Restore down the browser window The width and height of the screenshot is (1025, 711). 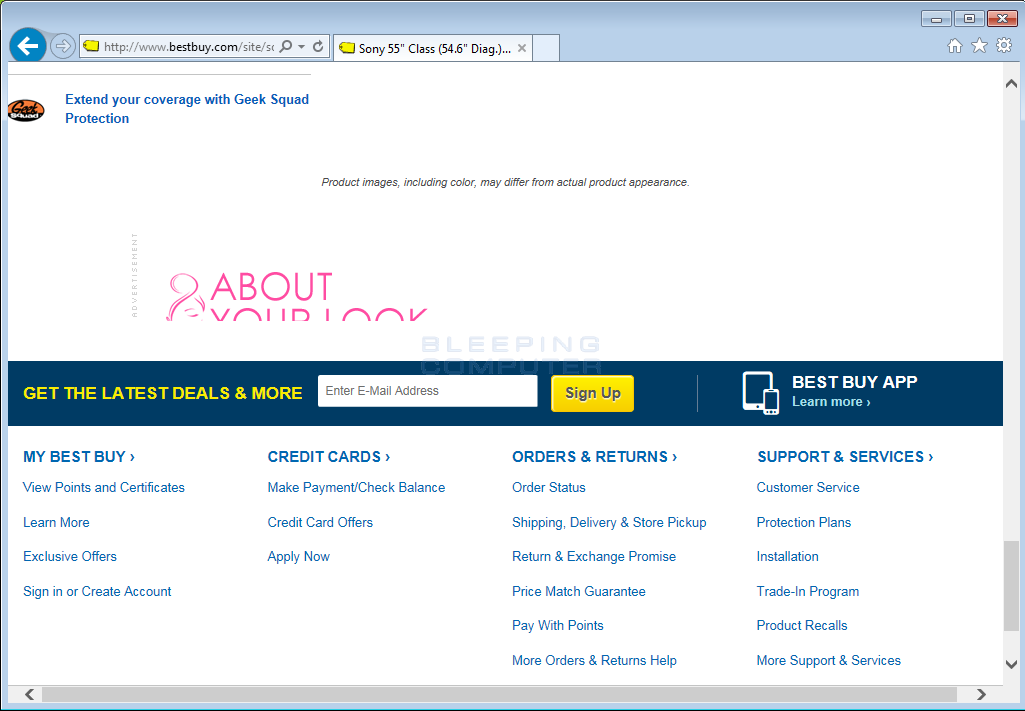click(x=969, y=19)
